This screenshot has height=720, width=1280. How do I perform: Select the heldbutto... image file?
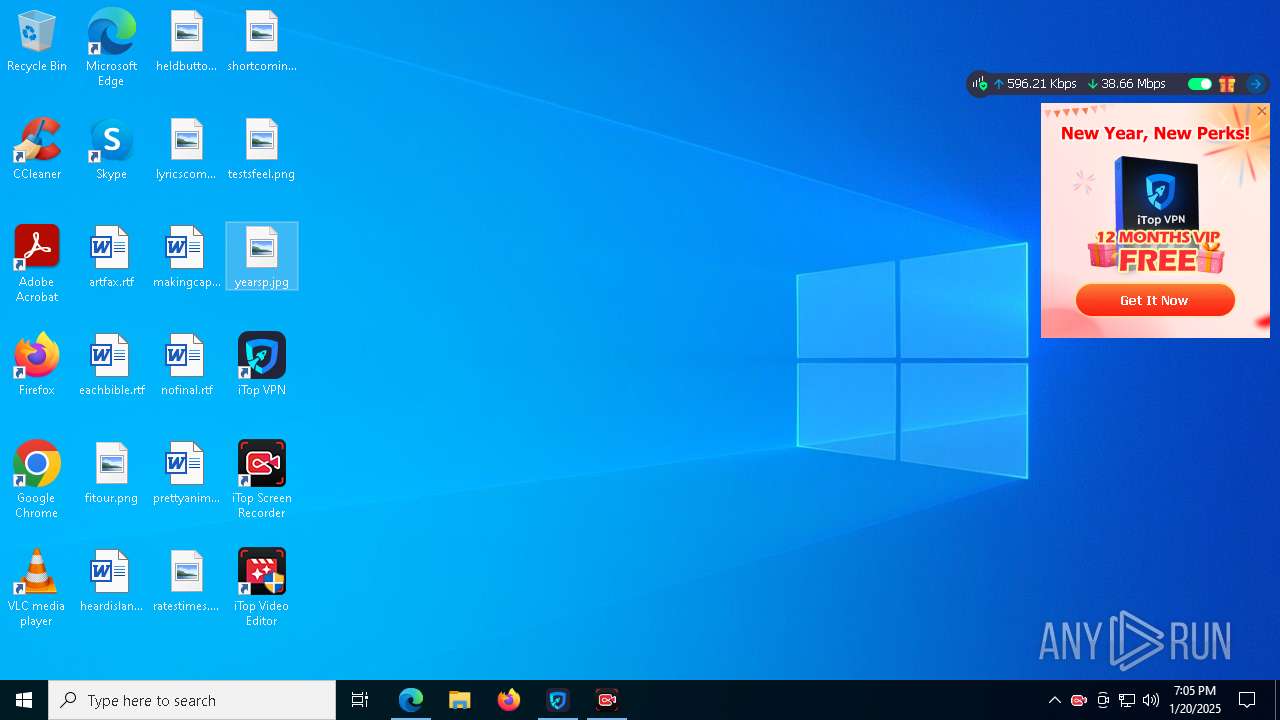tap(187, 42)
